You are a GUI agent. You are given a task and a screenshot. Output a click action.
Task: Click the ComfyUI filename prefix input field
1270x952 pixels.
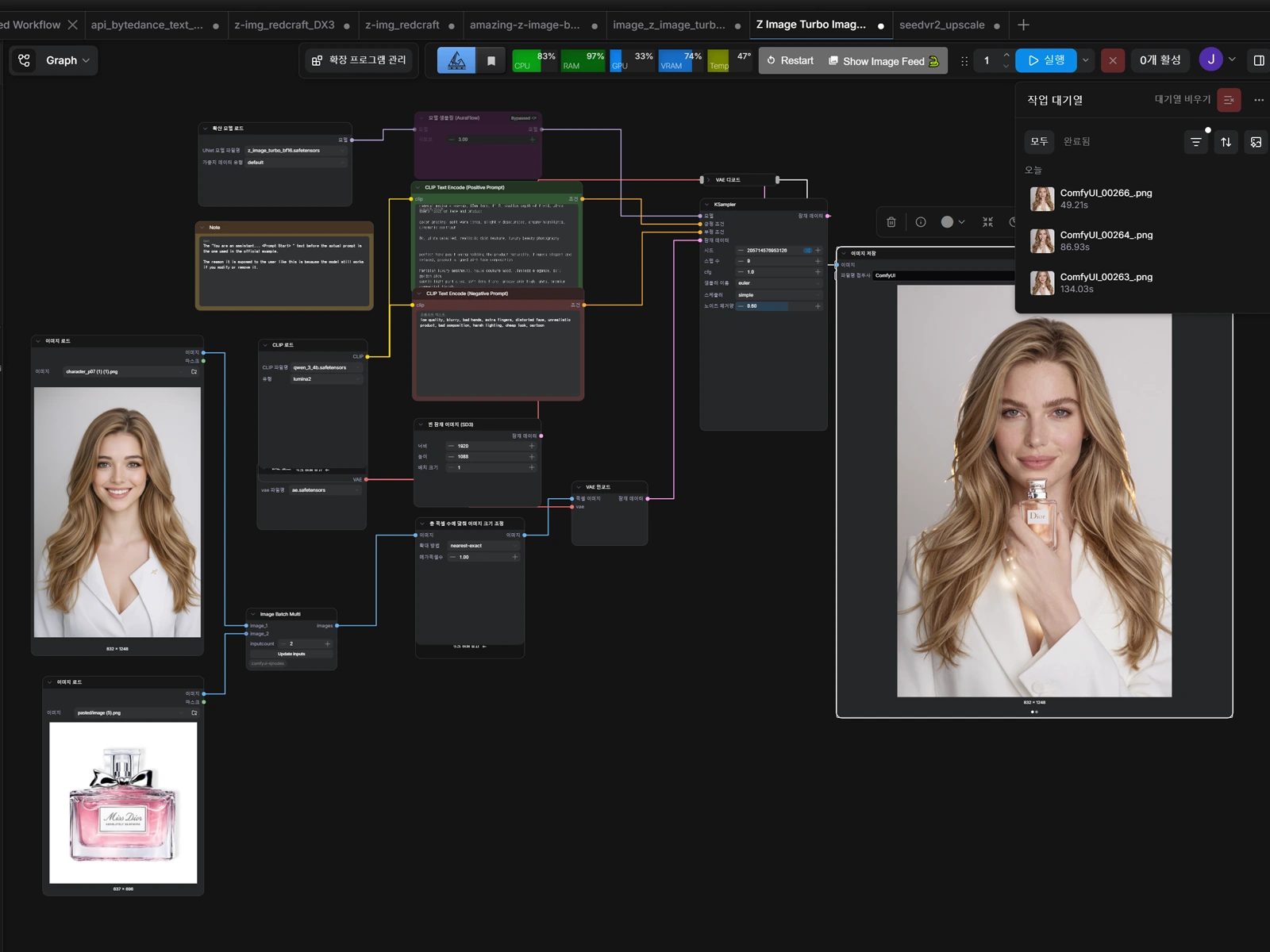pyautogui.click(x=943, y=275)
